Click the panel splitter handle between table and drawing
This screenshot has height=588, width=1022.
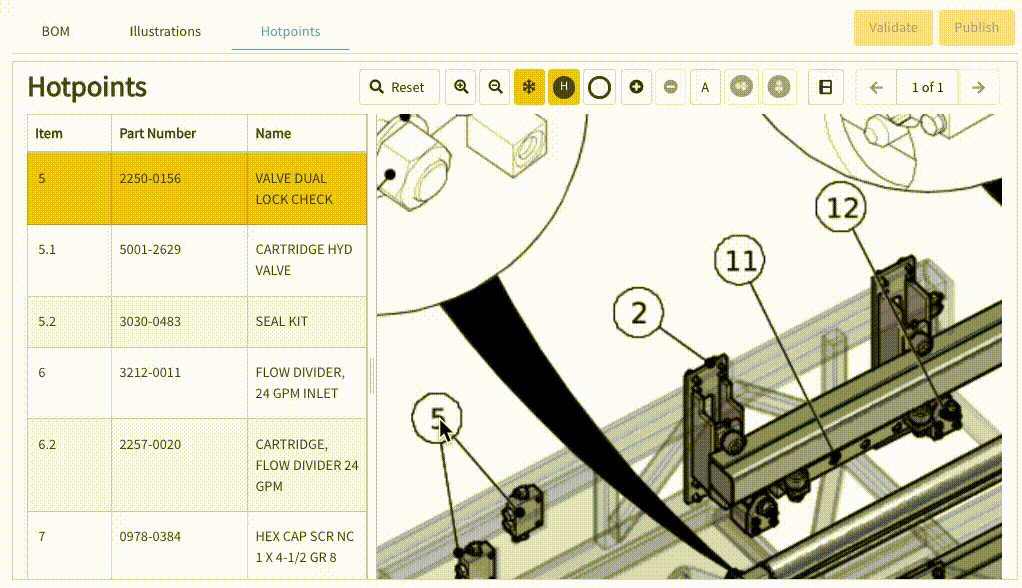pos(372,377)
